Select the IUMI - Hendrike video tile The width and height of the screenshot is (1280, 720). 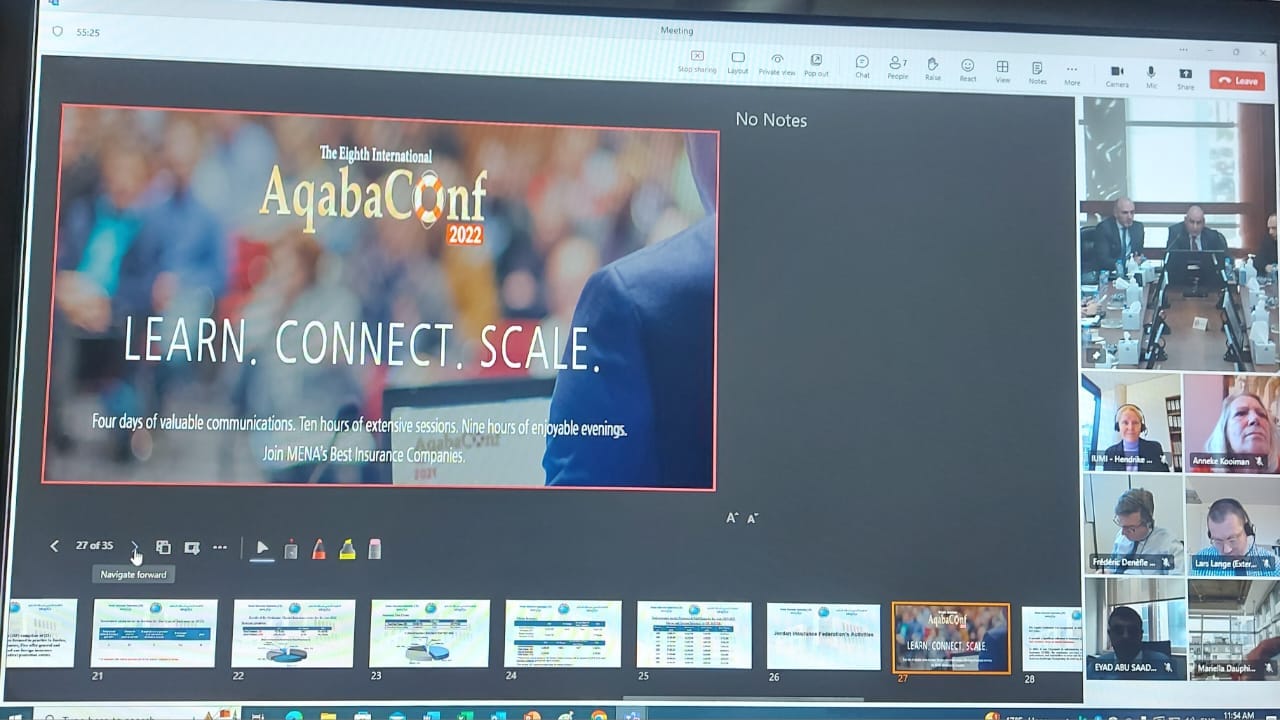1131,421
